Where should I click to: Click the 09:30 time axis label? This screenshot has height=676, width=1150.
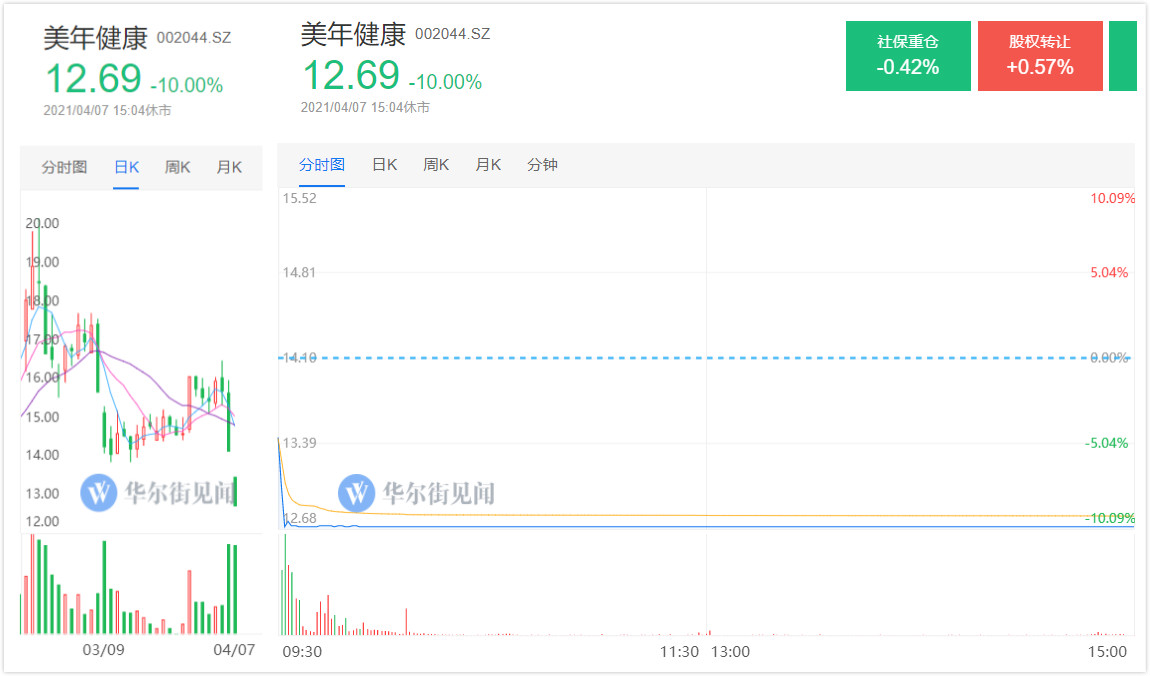tap(302, 651)
